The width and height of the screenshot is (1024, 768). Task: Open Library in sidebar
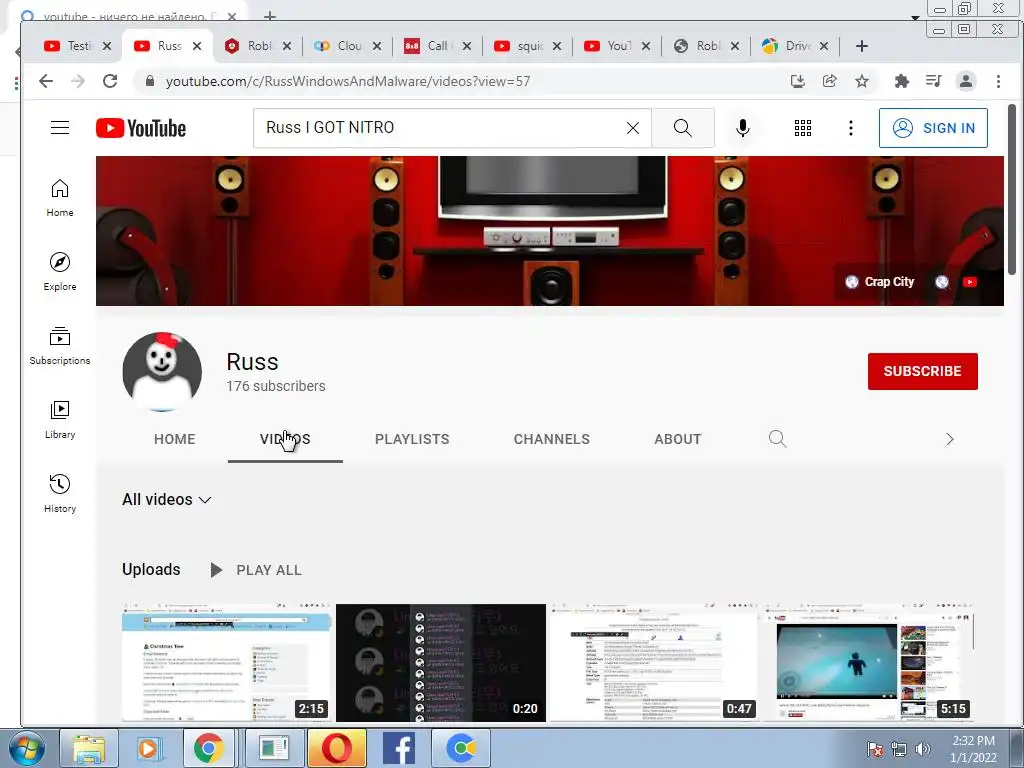(x=60, y=419)
